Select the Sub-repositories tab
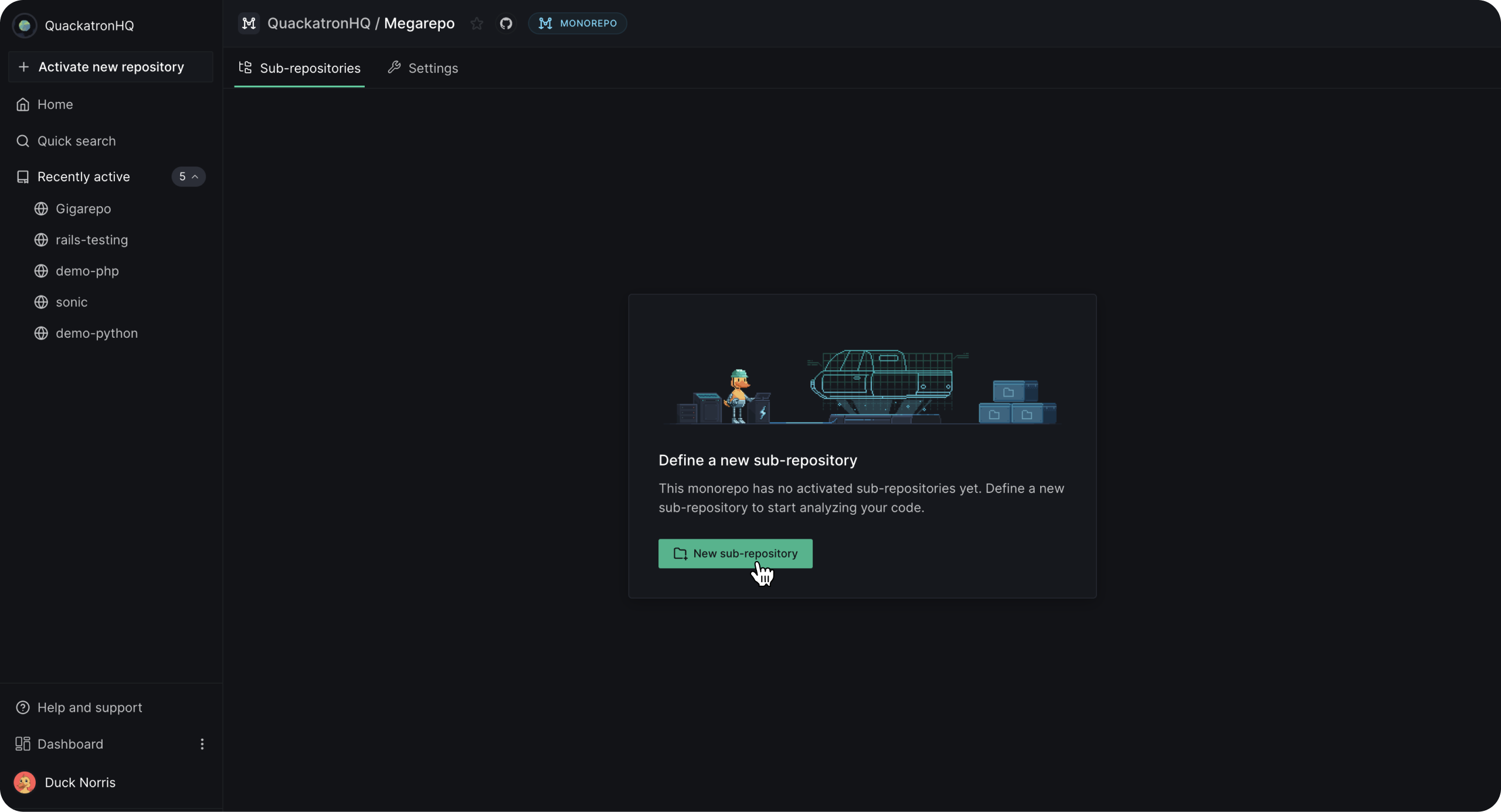 click(x=300, y=68)
